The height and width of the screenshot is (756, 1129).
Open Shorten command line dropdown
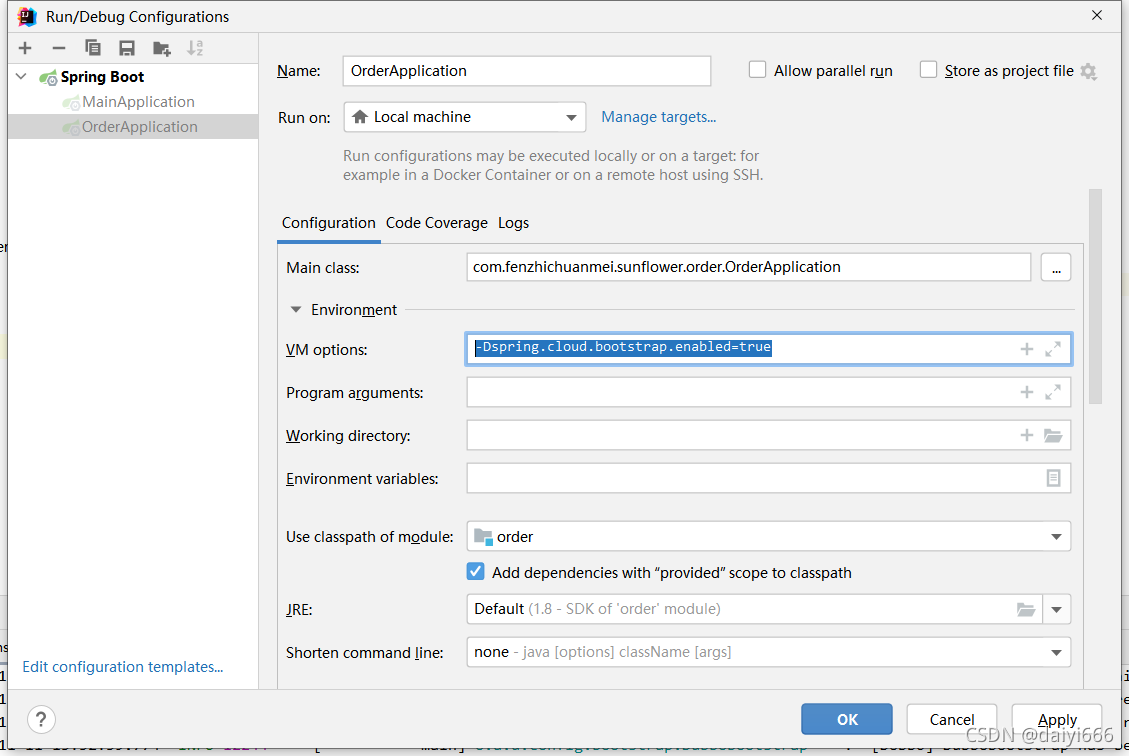(768, 652)
